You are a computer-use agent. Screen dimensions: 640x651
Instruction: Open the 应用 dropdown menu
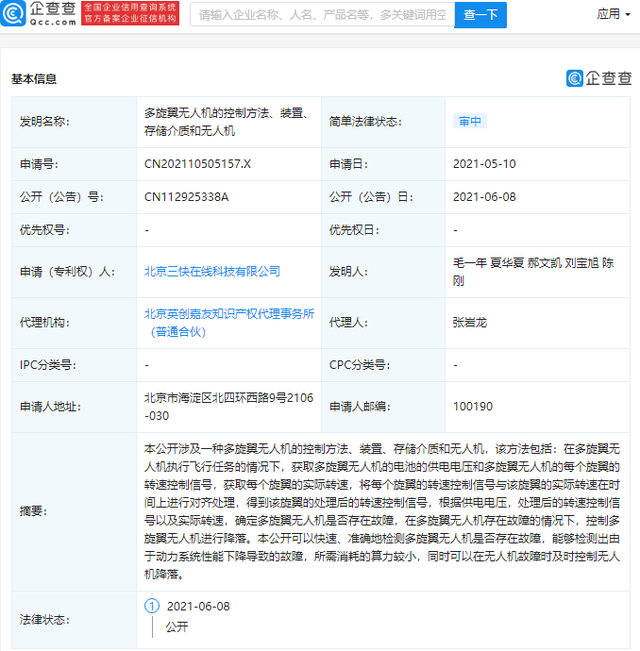613,14
